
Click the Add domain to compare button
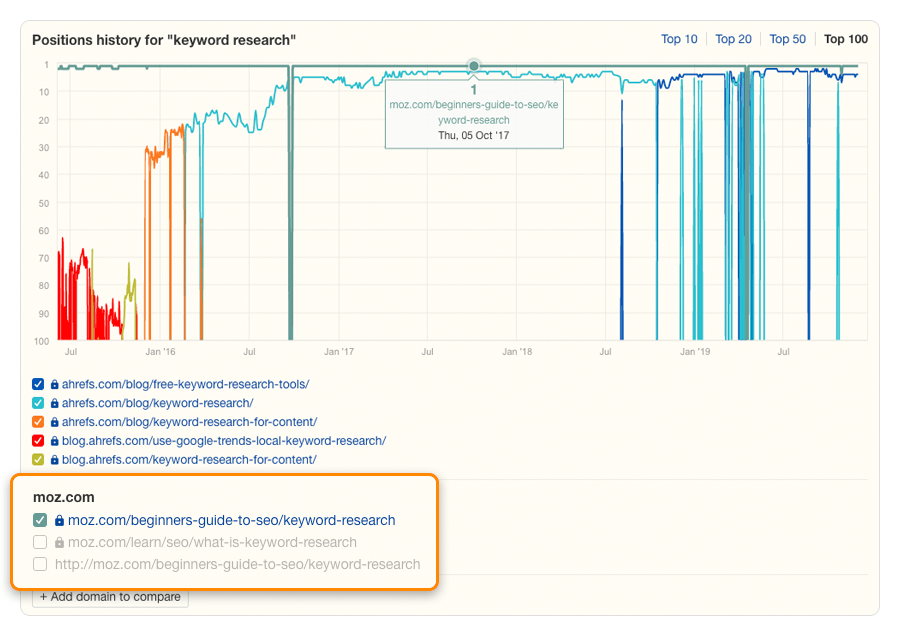(x=110, y=597)
